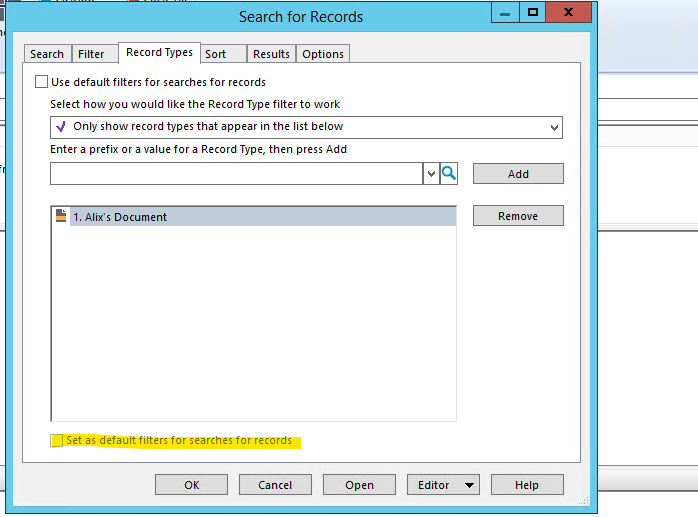The height and width of the screenshot is (517, 698).
Task: Open the Help button
Action: (x=527, y=485)
